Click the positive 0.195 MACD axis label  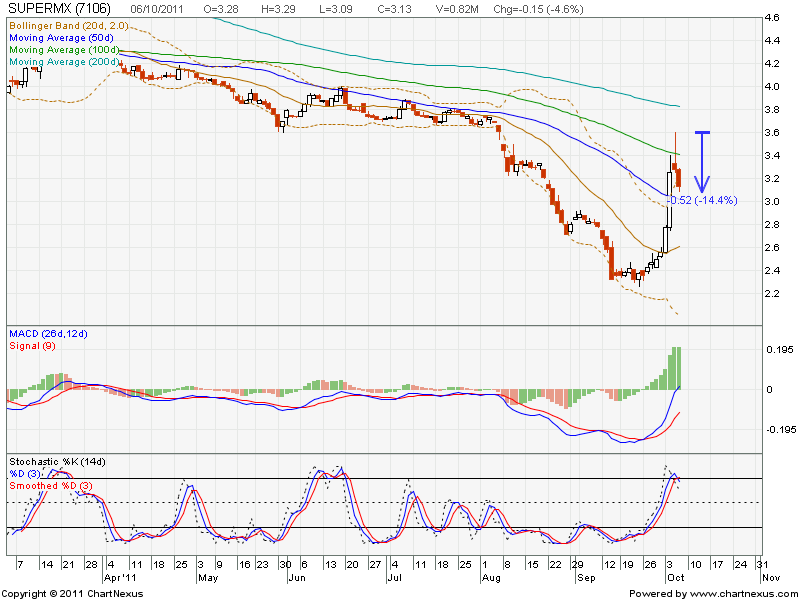pyautogui.click(x=780, y=349)
